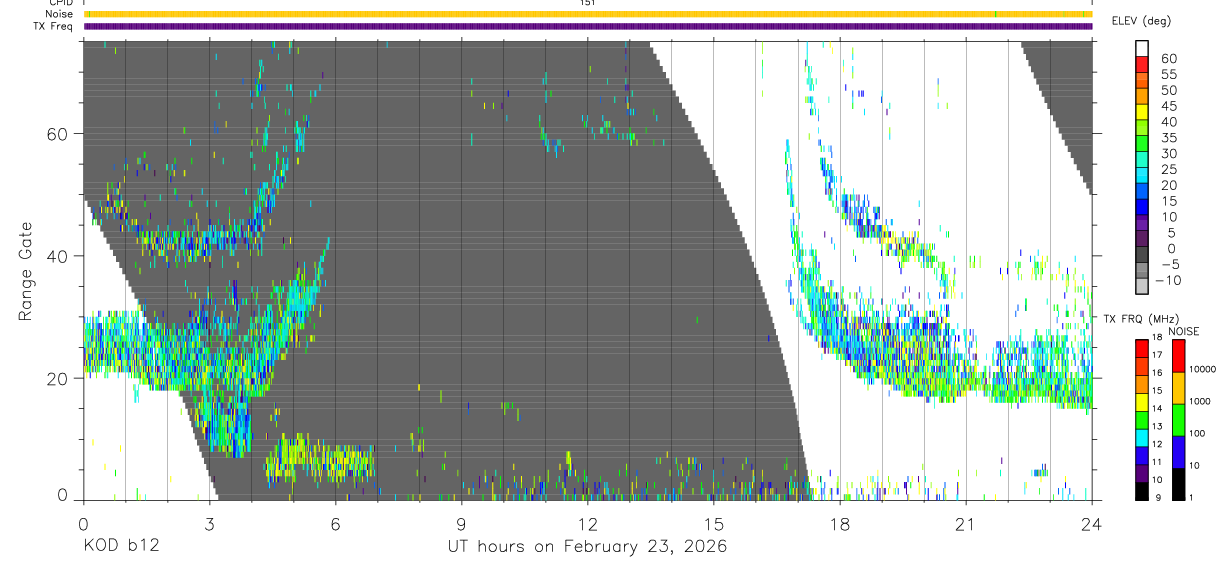1228x567 pixels.
Task: Click the 'TX Freq' label at top left
Action: 53,26
